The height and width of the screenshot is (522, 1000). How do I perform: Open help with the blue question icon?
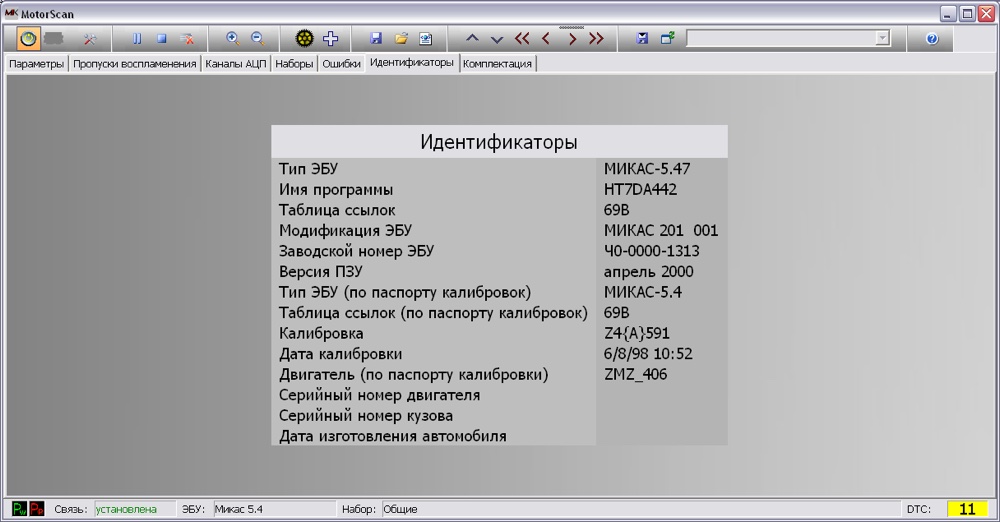click(x=932, y=39)
